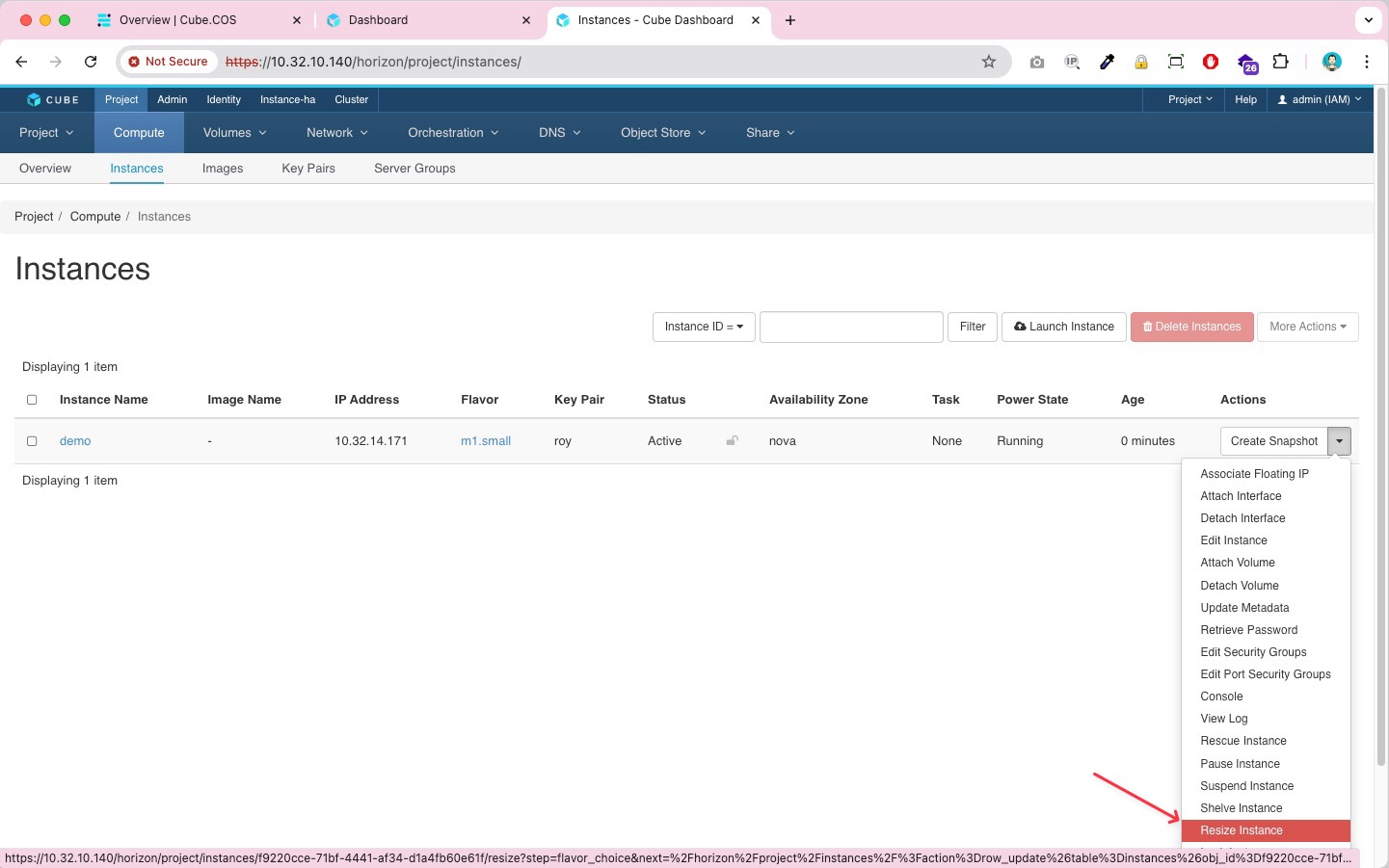Click the unlocked padlock icon in demo row
This screenshot has width=1389, height=868.
[x=733, y=440]
